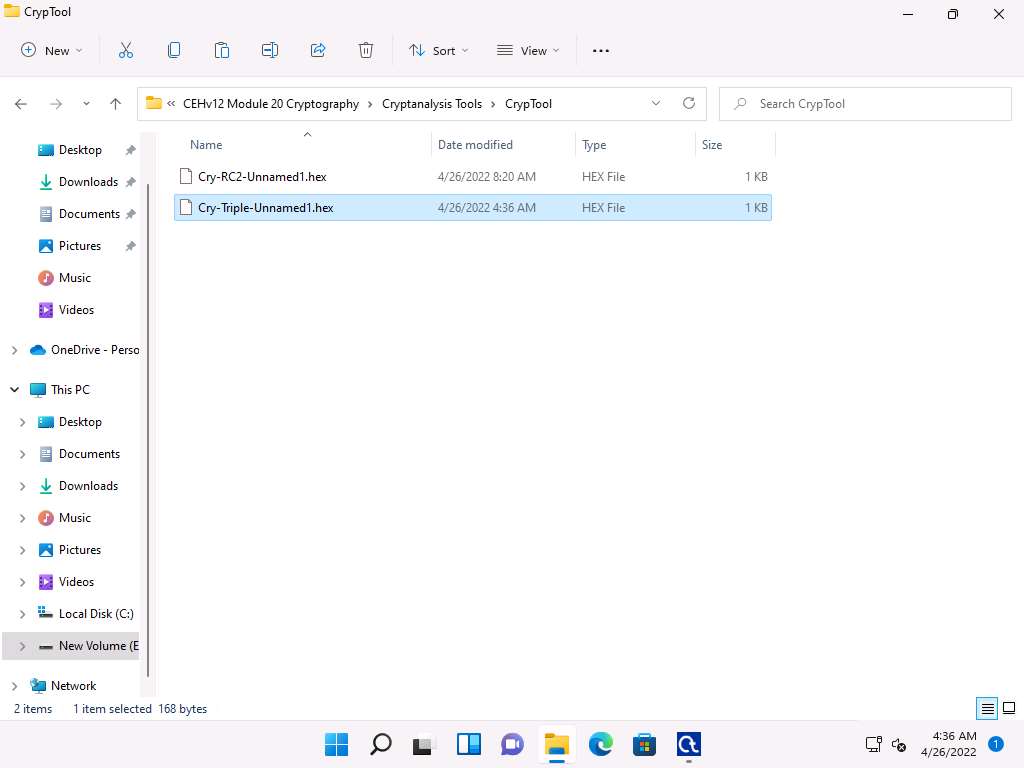Go up one folder level
Screen dimensions: 1024x768
coord(116,103)
